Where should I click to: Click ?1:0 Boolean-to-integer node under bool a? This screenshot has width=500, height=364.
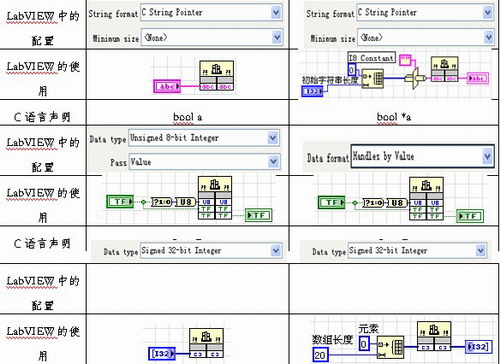click(162, 202)
